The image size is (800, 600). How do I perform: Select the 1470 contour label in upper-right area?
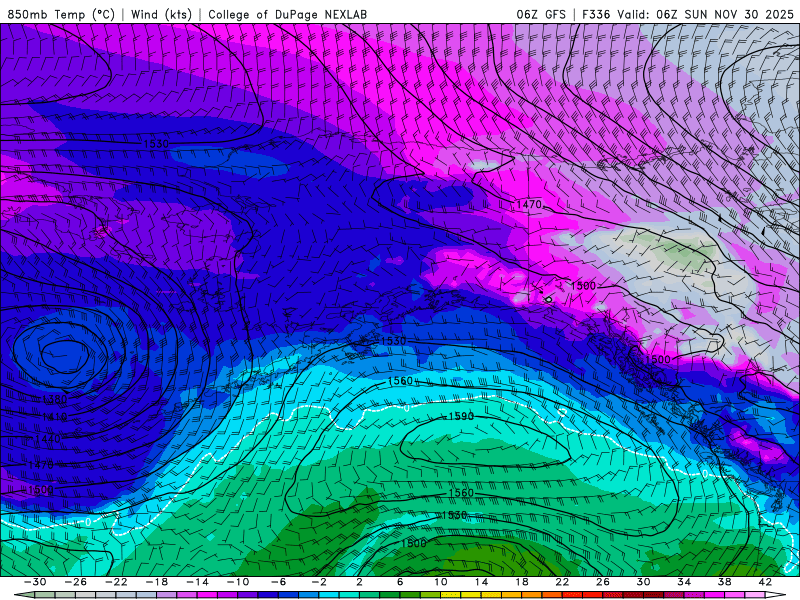[x=529, y=205]
